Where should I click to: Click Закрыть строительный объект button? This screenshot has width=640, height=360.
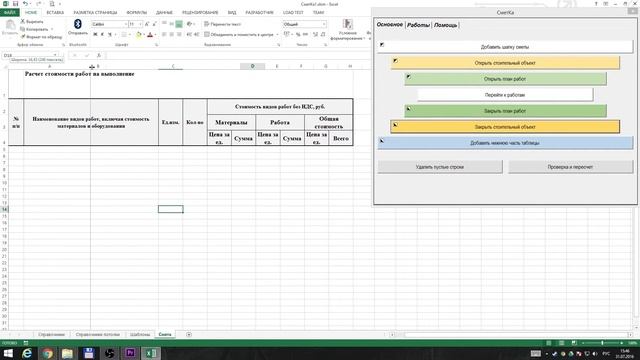505,127
